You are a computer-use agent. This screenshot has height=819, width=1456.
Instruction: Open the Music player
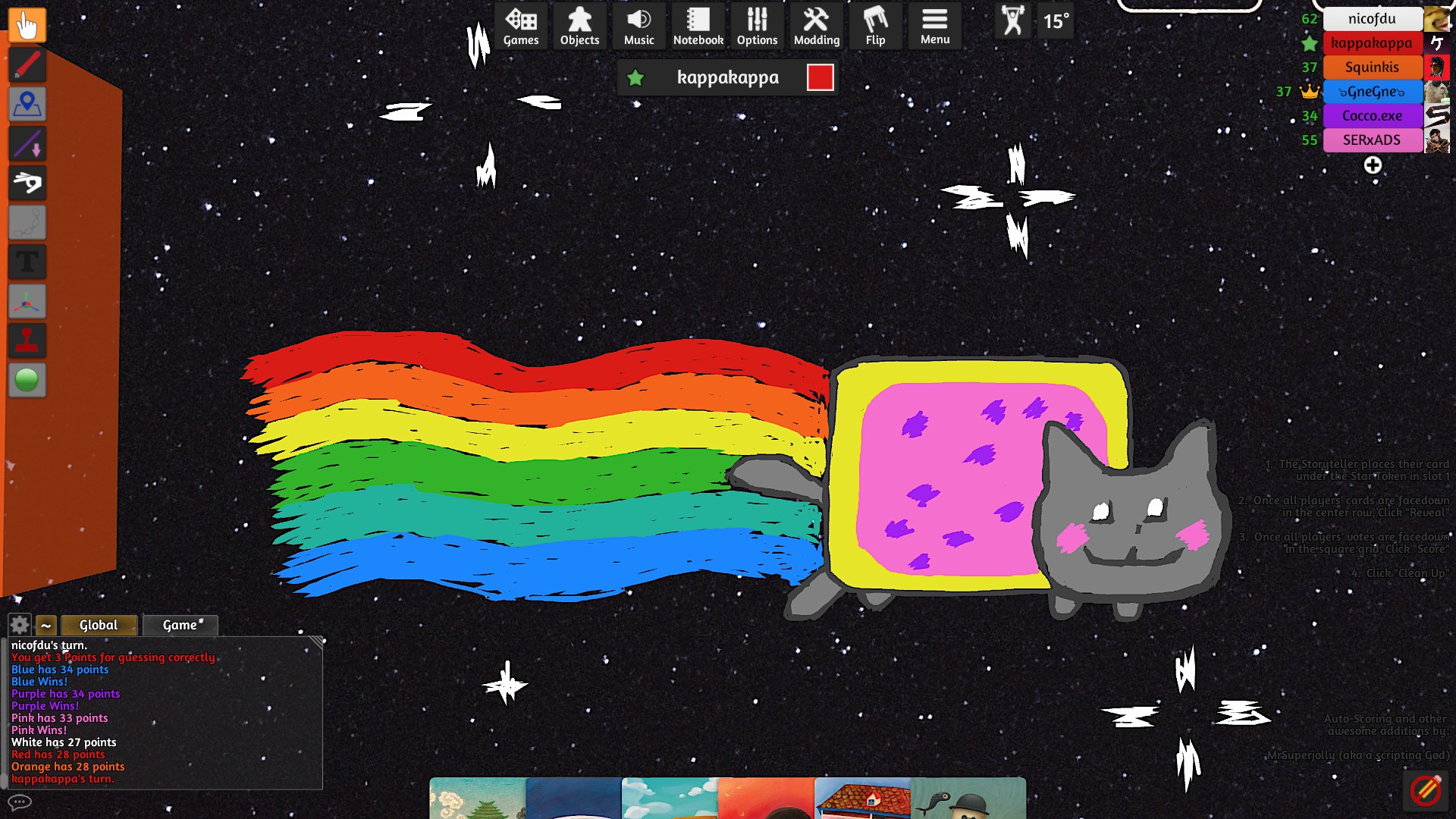[x=639, y=27]
